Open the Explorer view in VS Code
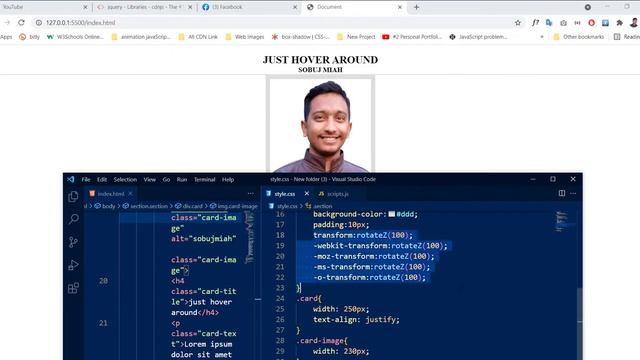Screen dimensions: 640x360 [x=73, y=197]
